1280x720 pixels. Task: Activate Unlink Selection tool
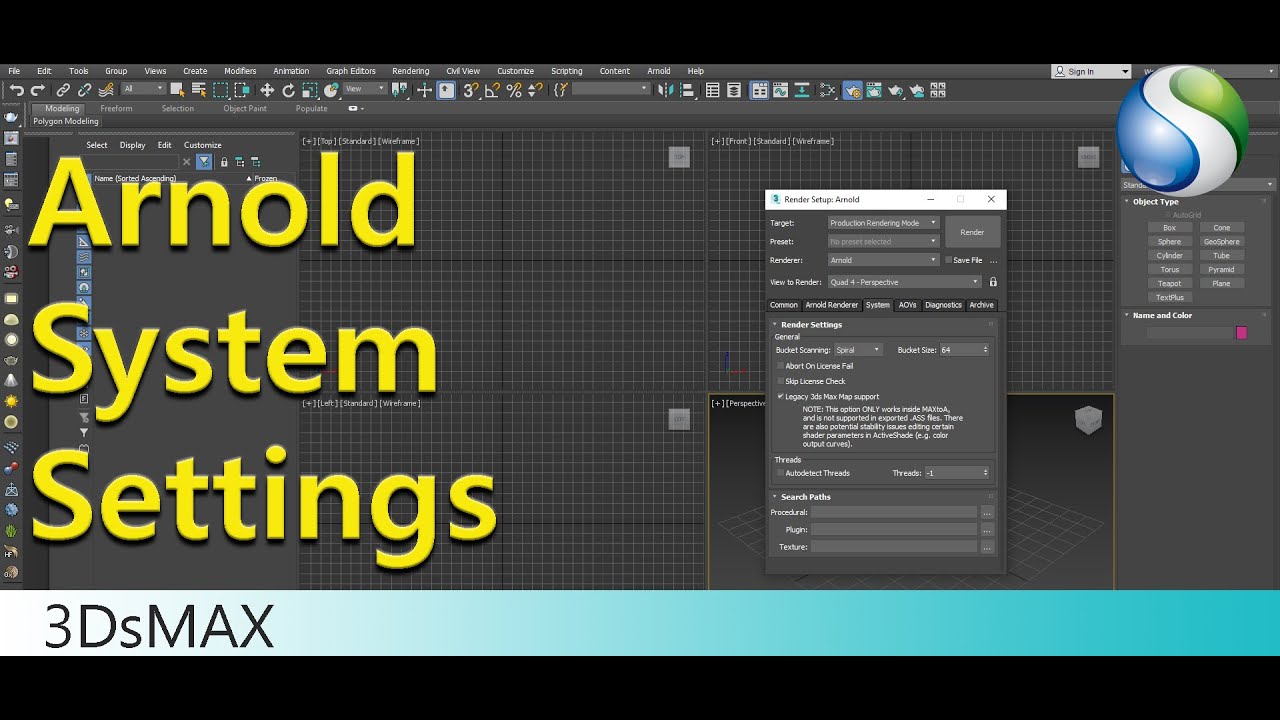85,90
